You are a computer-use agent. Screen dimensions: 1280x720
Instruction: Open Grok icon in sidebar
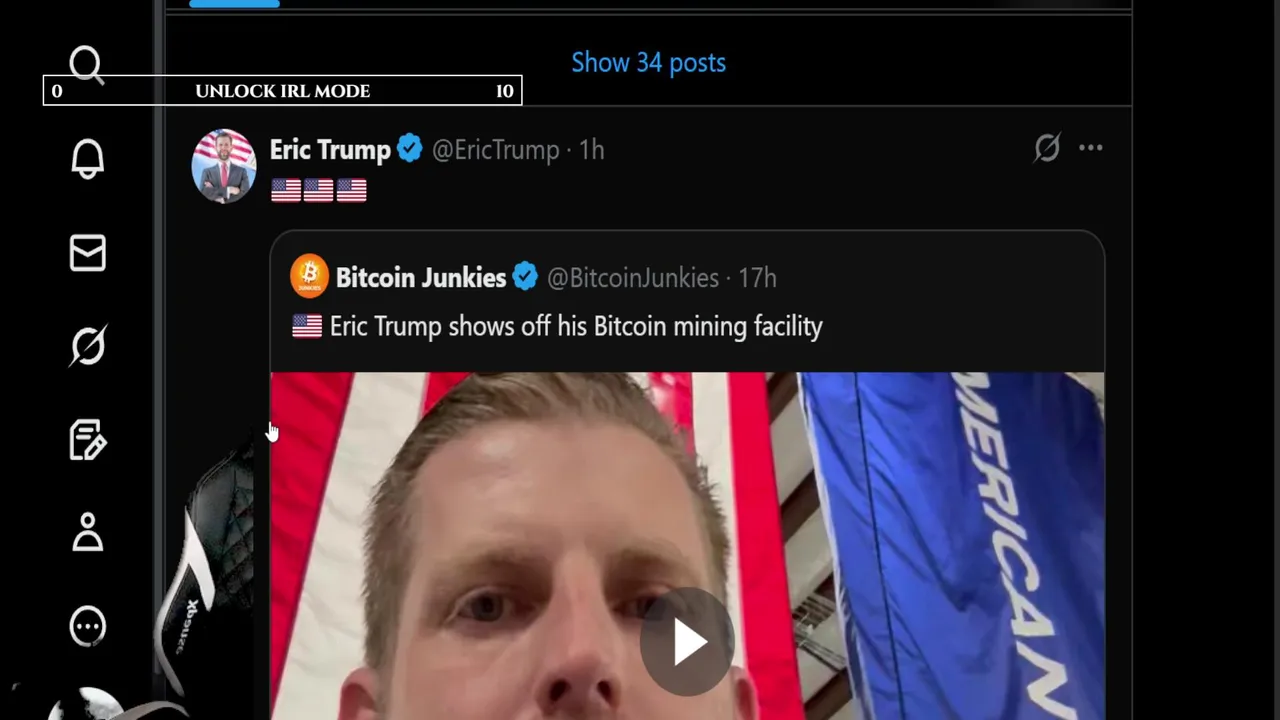[x=87, y=346]
